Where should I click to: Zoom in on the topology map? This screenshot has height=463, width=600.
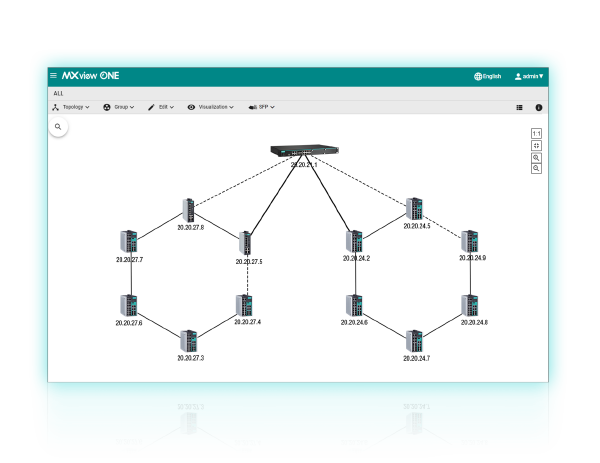[537, 157]
